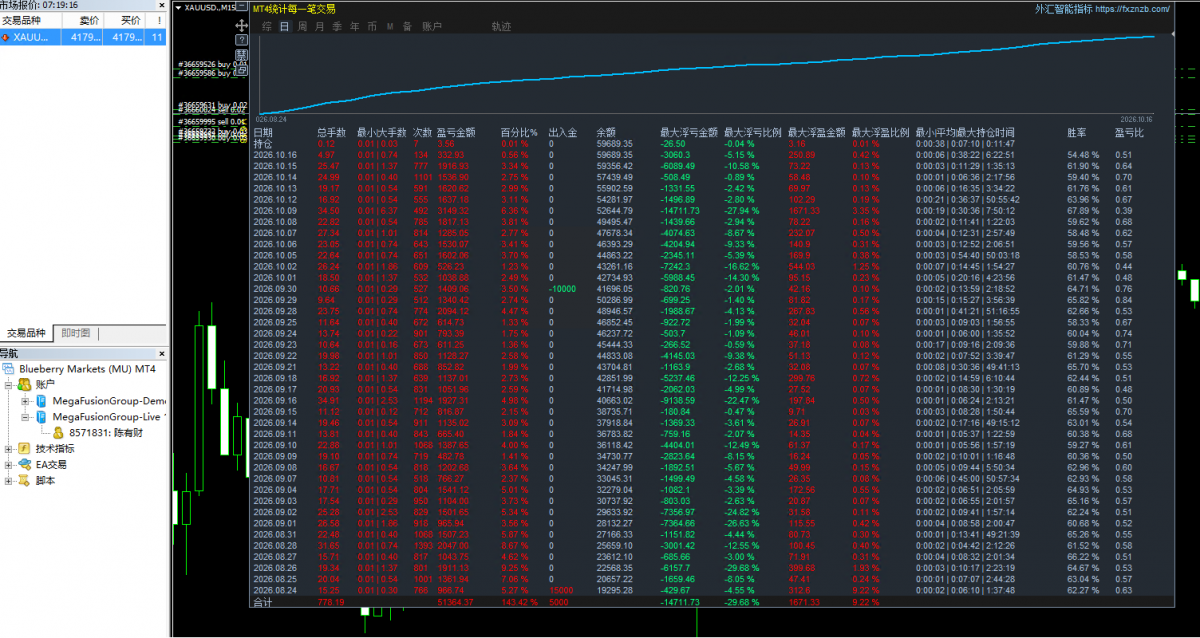1200x638 pixels.
Task: Click the 轨迹 button in the statistics panel
Action: click(501, 26)
